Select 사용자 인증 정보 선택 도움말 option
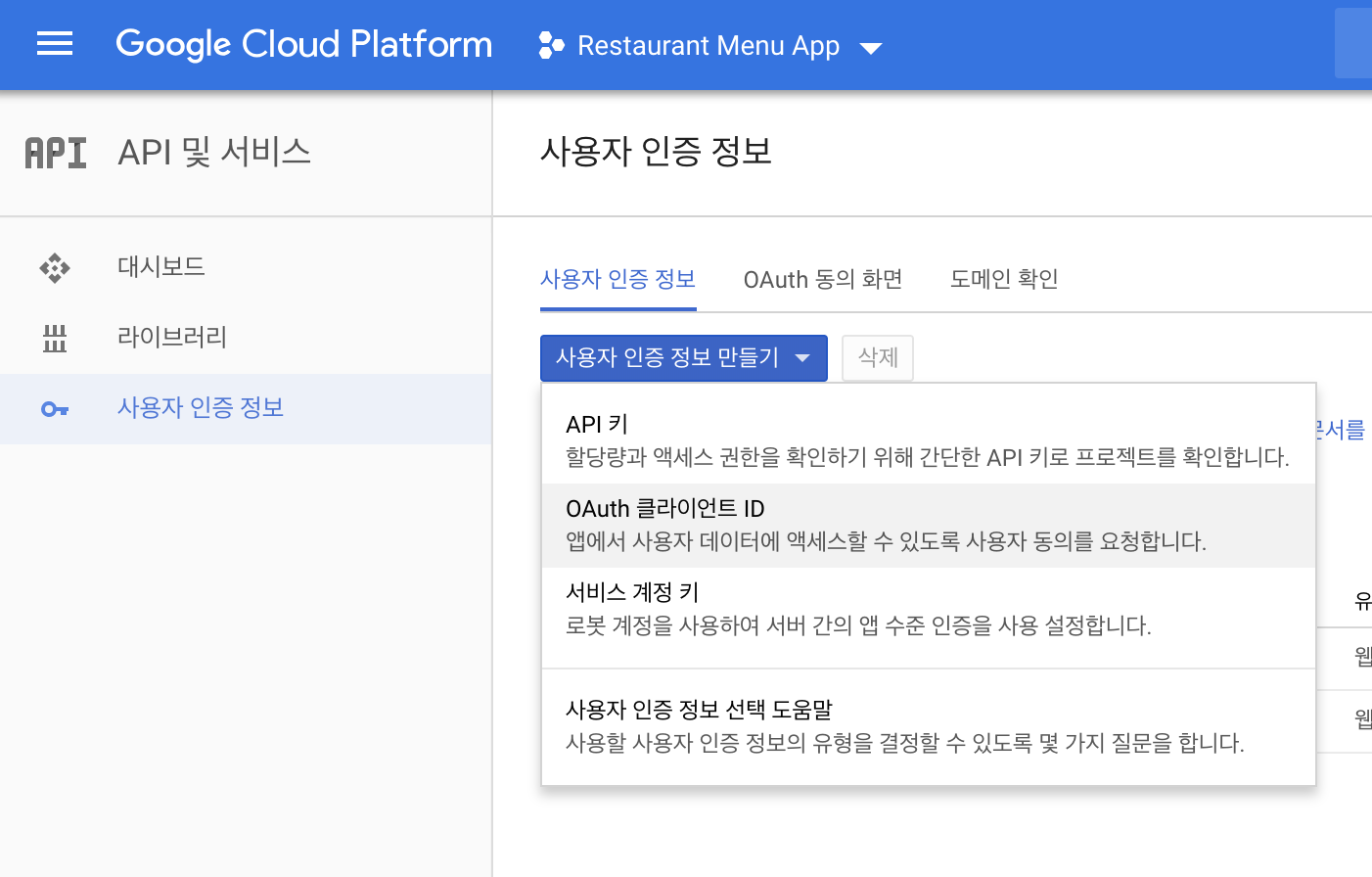This screenshot has height=877, width=1372. click(929, 726)
